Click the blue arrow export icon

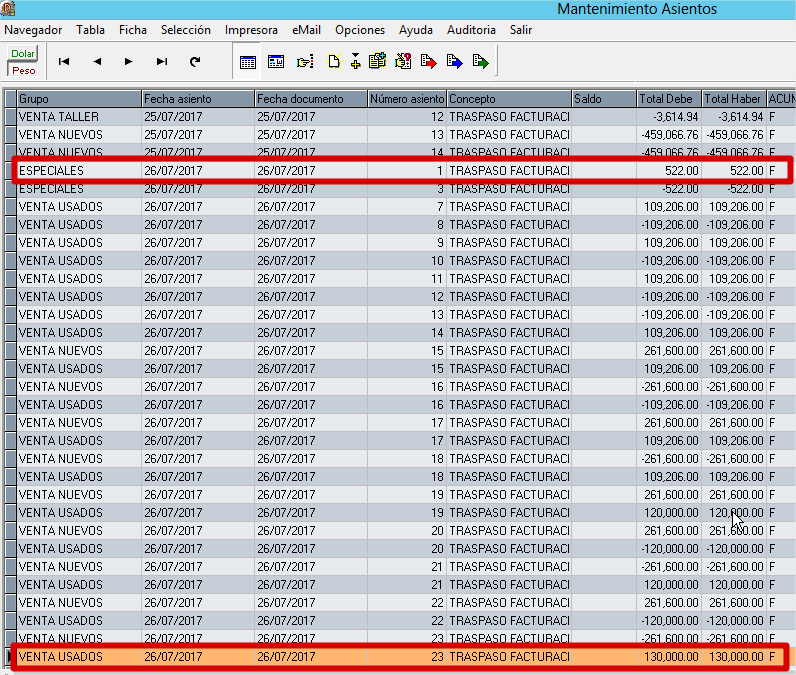pos(454,61)
